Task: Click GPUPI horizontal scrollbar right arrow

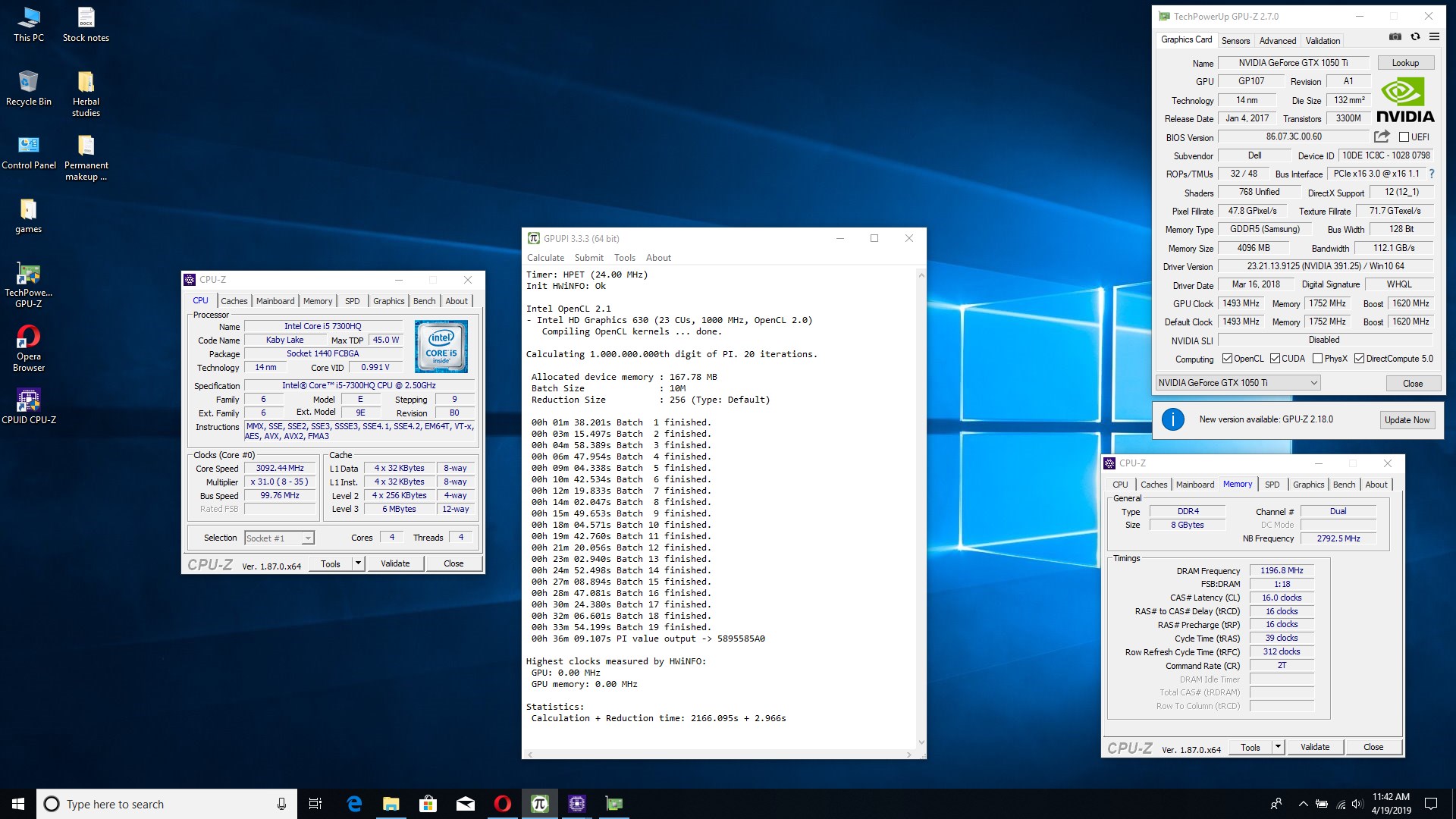Action: point(908,755)
